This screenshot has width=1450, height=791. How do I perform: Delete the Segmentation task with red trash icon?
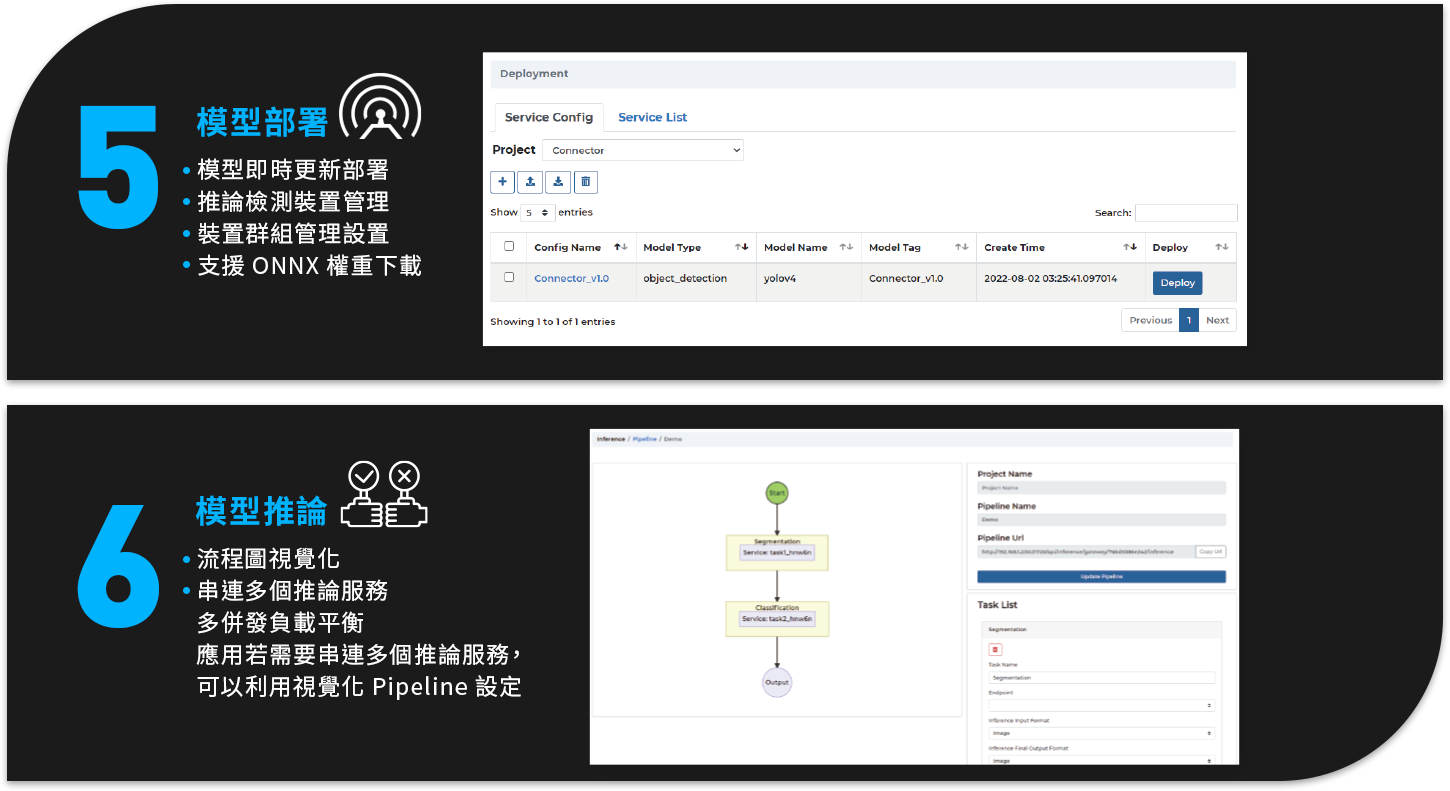995,649
